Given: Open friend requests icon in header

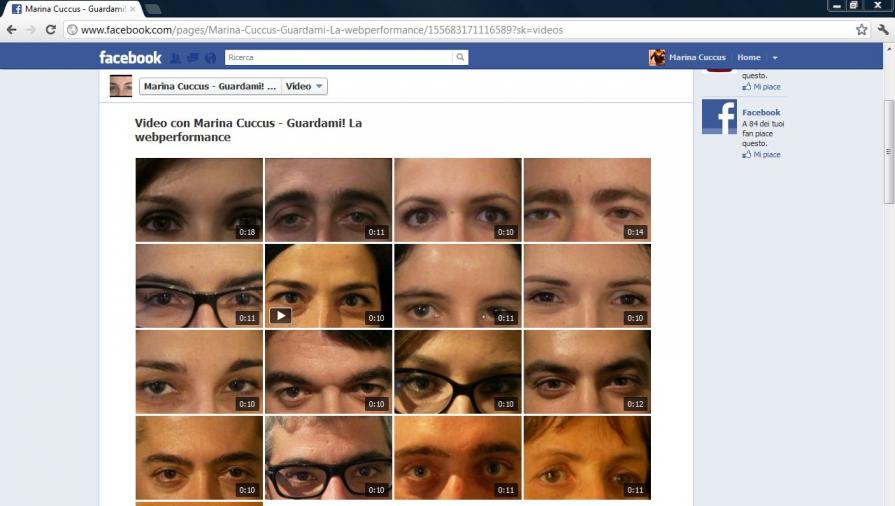Looking at the screenshot, I should tap(176, 58).
